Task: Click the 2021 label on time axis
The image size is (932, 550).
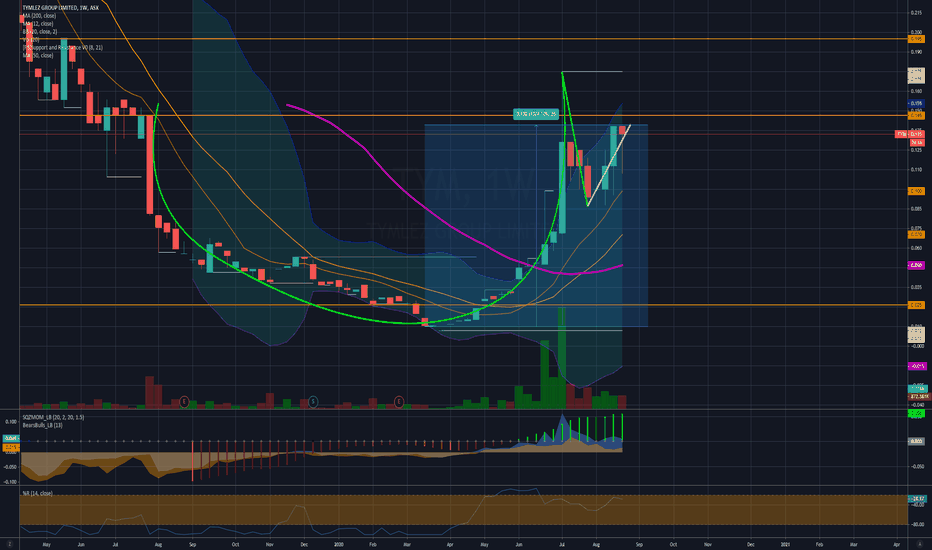Action: 785,544
